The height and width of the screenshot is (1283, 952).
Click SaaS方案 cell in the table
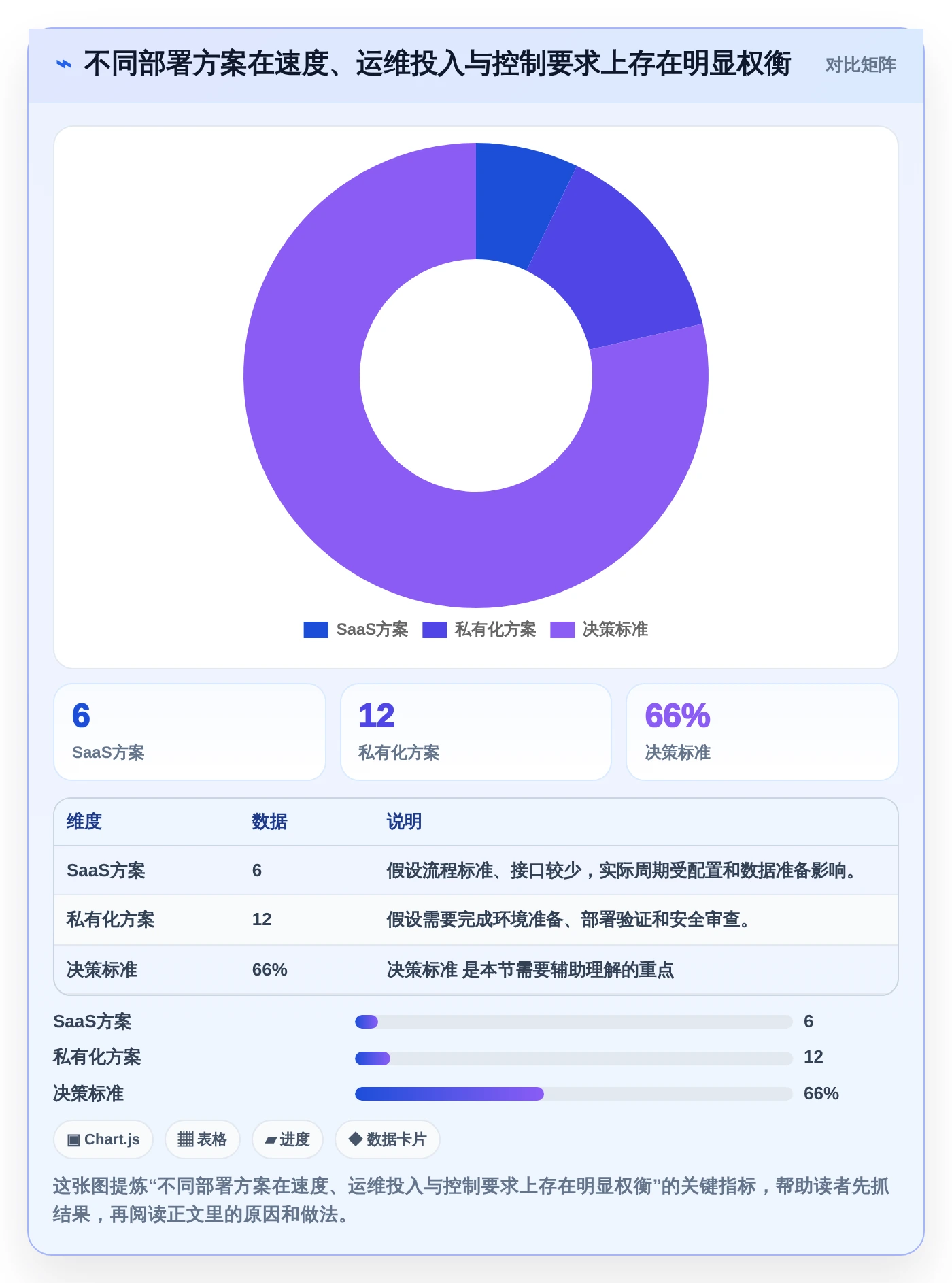point(106,871)
